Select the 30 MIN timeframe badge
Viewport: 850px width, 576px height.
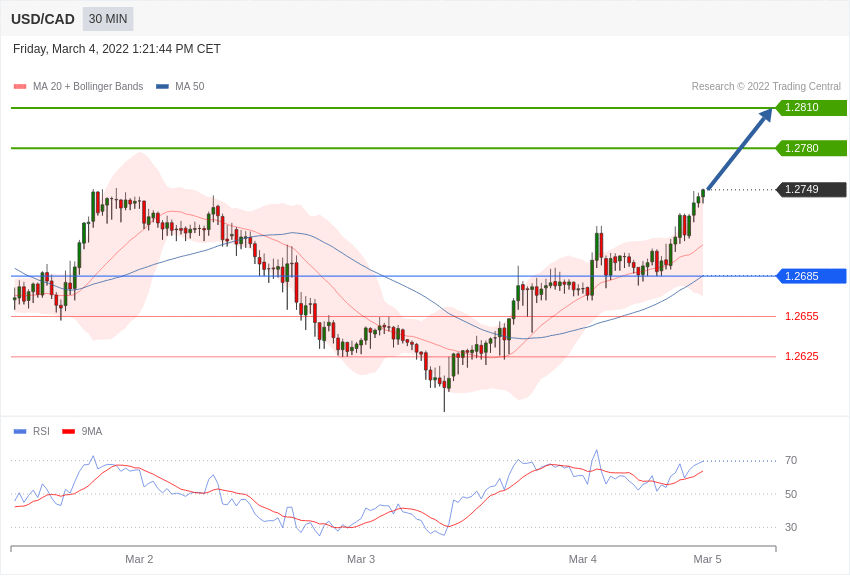tap(108, 19)
